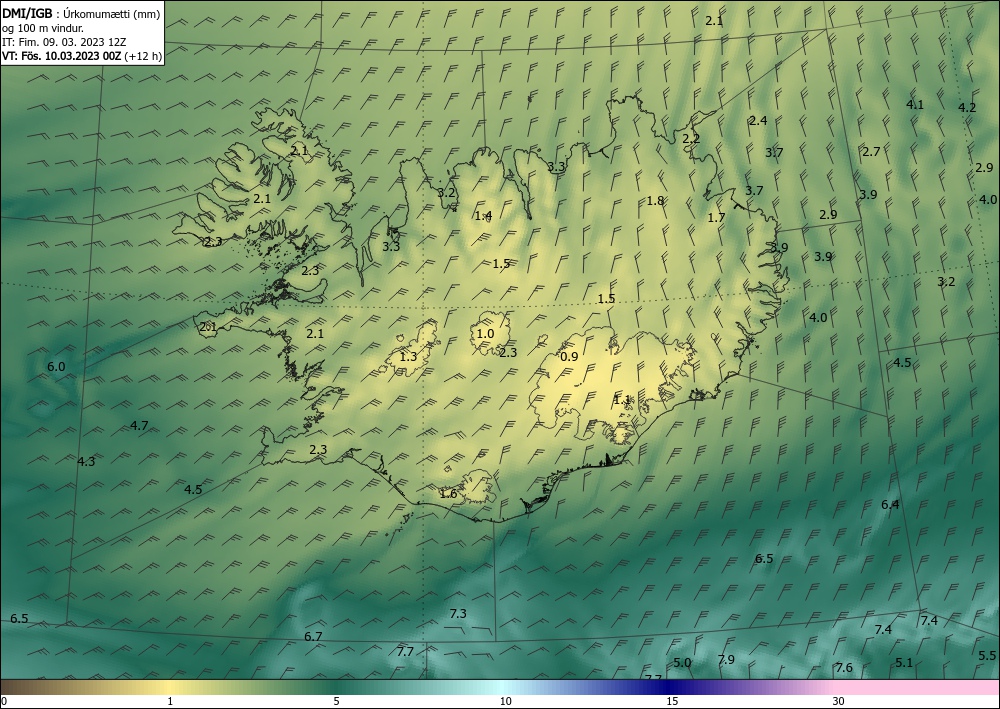Select the 4.7 value over the sea
This screenshot has width=1000, height=709.
point(139,425)
